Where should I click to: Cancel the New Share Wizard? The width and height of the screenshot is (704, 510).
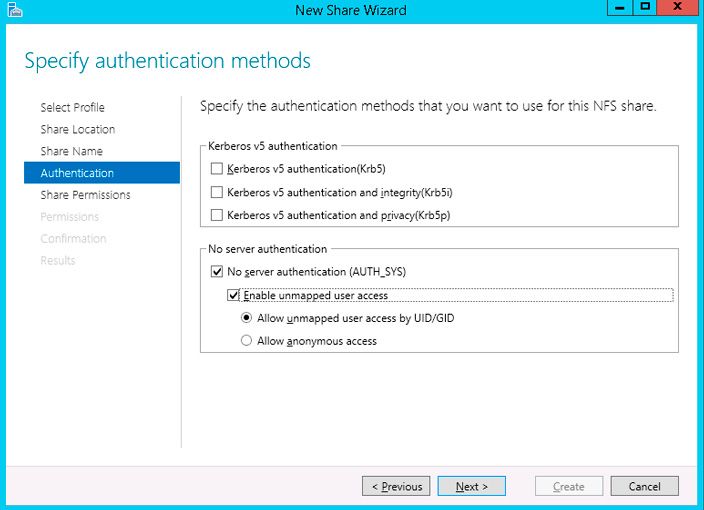click(644, 486)
